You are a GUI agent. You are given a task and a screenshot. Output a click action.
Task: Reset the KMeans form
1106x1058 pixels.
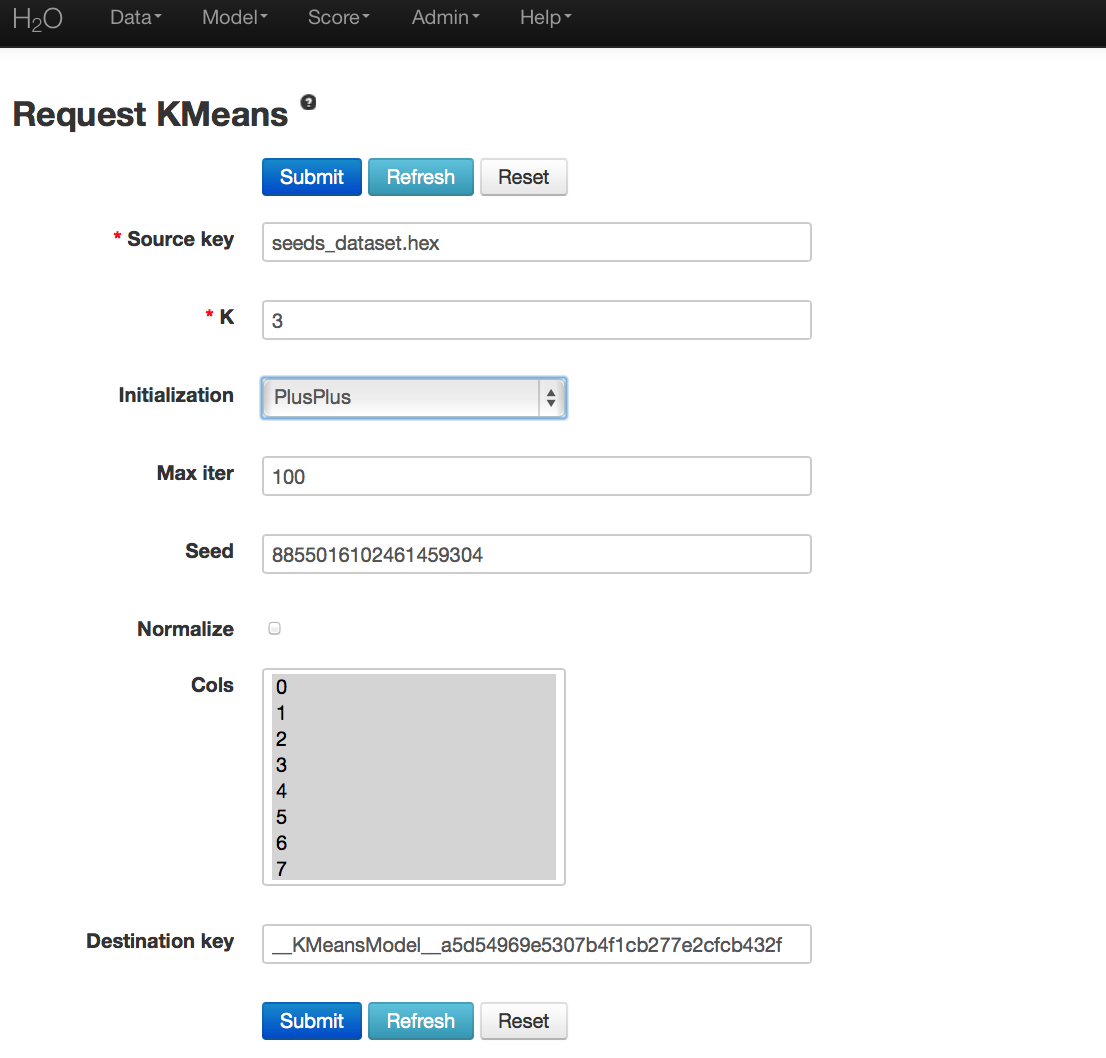[x=523, y=176]
